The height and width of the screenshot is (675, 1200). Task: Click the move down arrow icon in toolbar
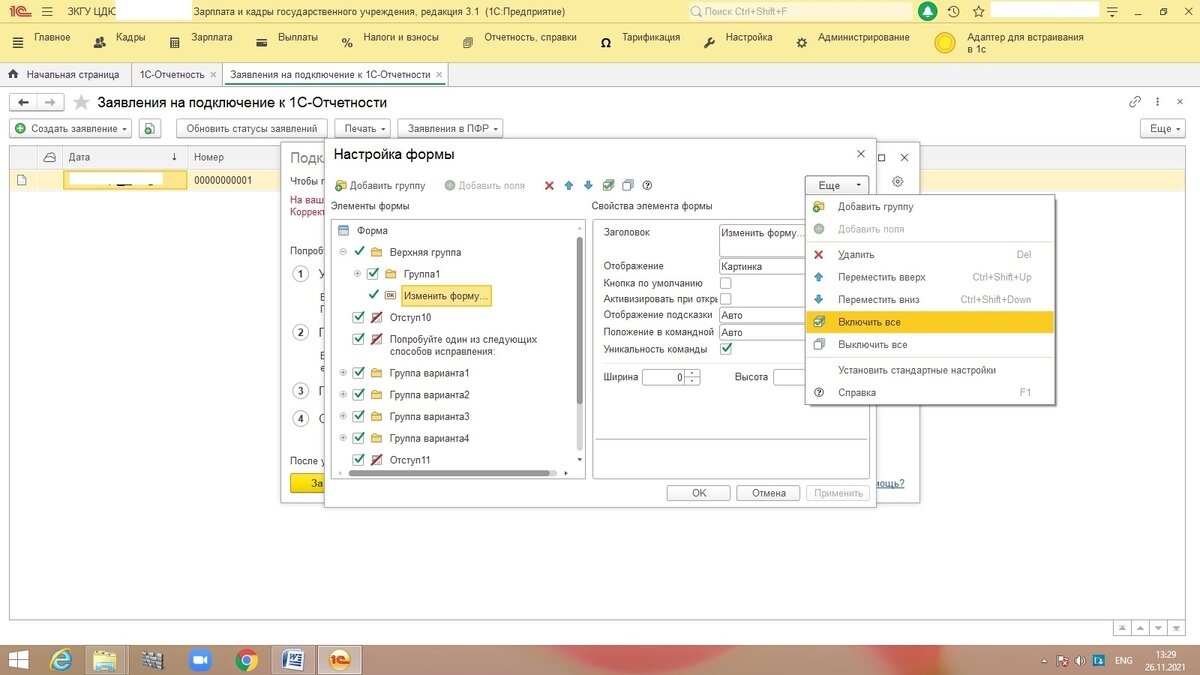[588, 185]
